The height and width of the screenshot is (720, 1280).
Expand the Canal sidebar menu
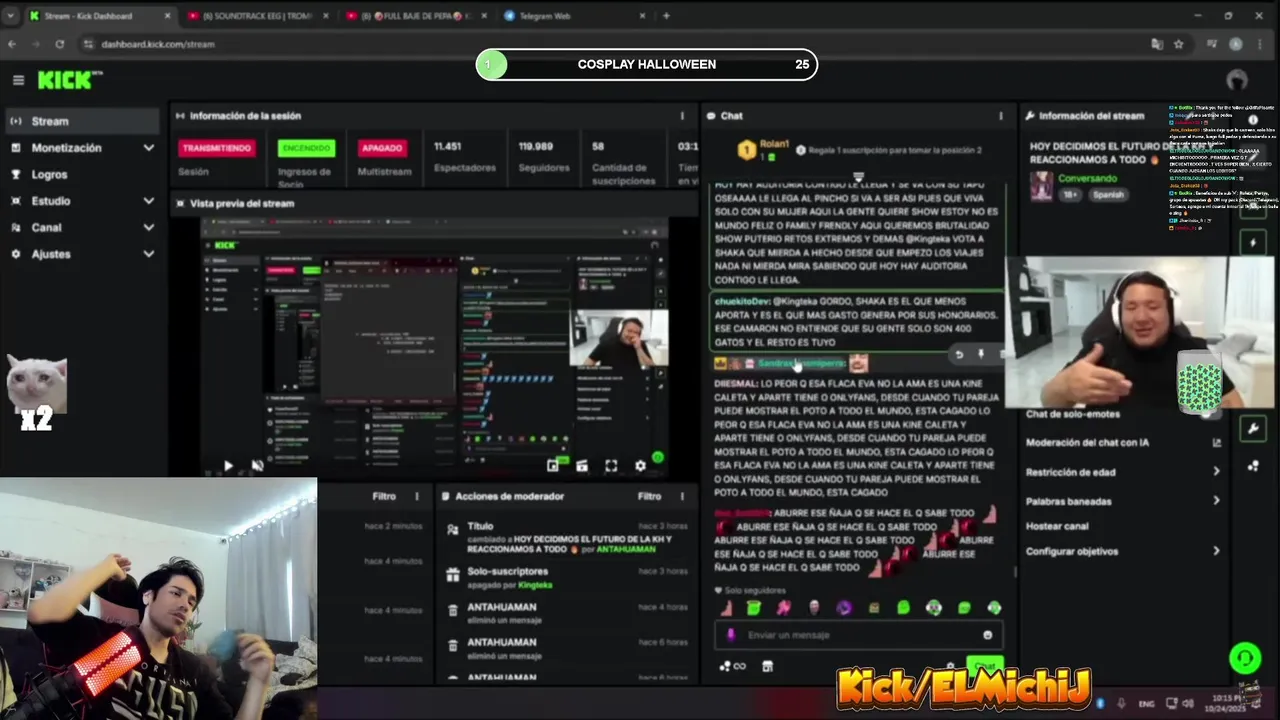(80, 227)
